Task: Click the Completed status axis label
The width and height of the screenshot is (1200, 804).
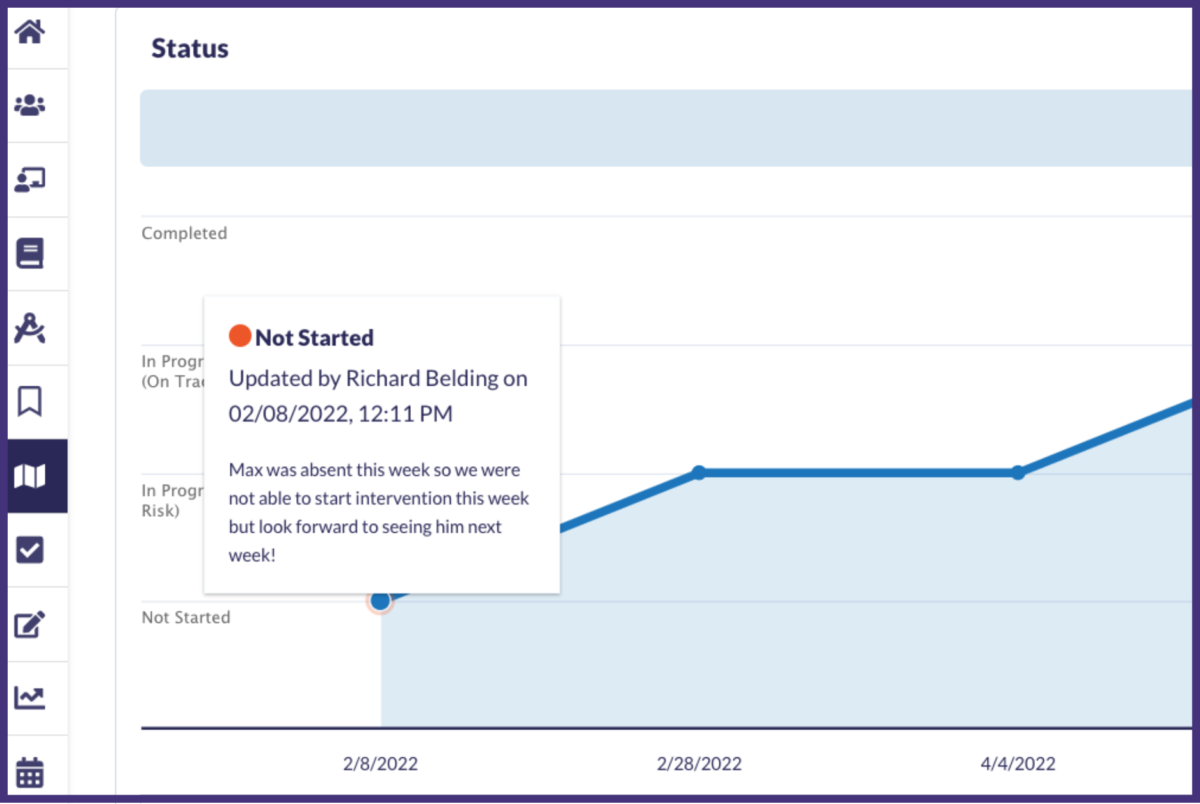Action: 184,233
